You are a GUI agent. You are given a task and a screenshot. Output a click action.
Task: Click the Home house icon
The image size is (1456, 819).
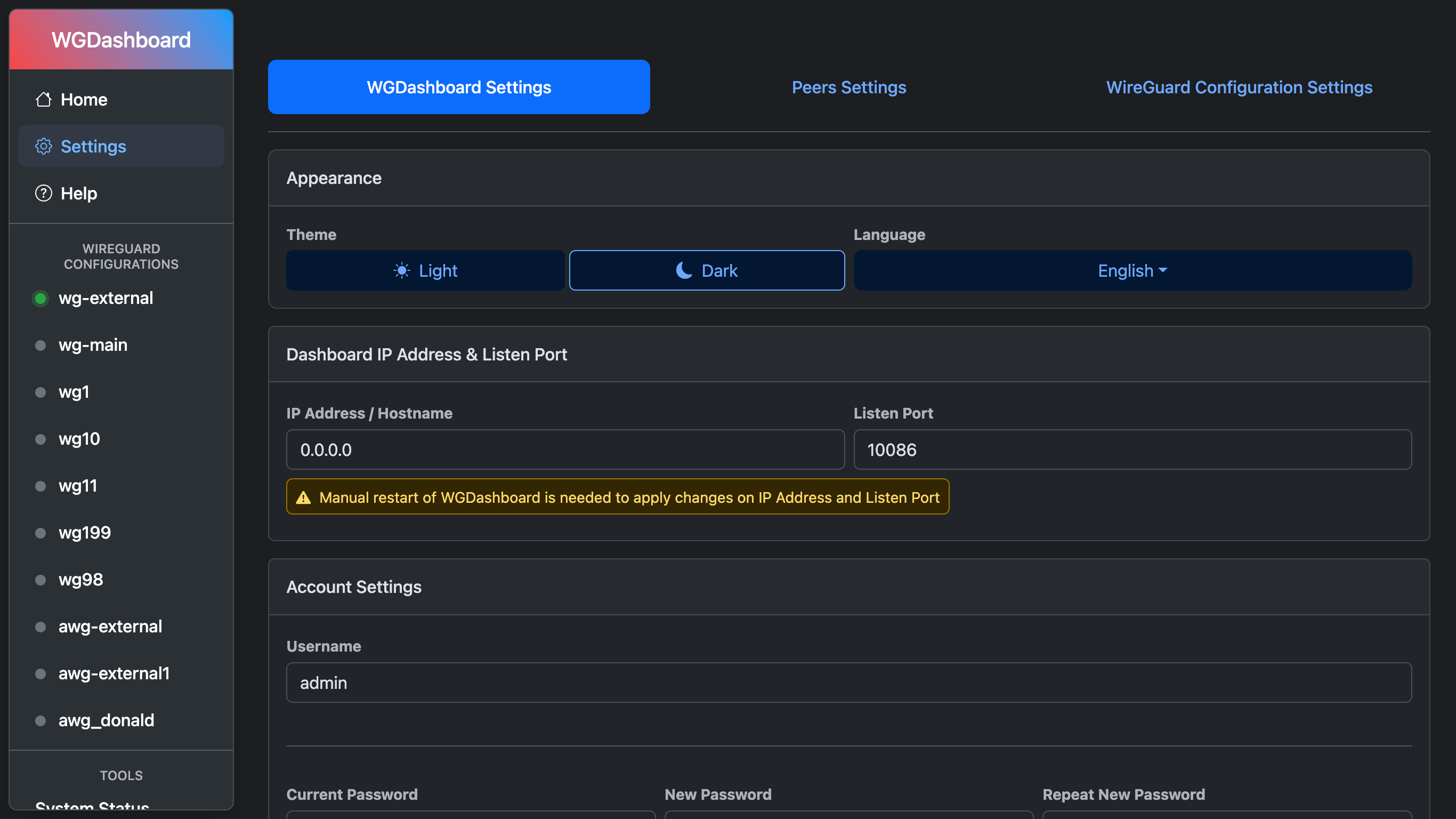tap(44, 100)
